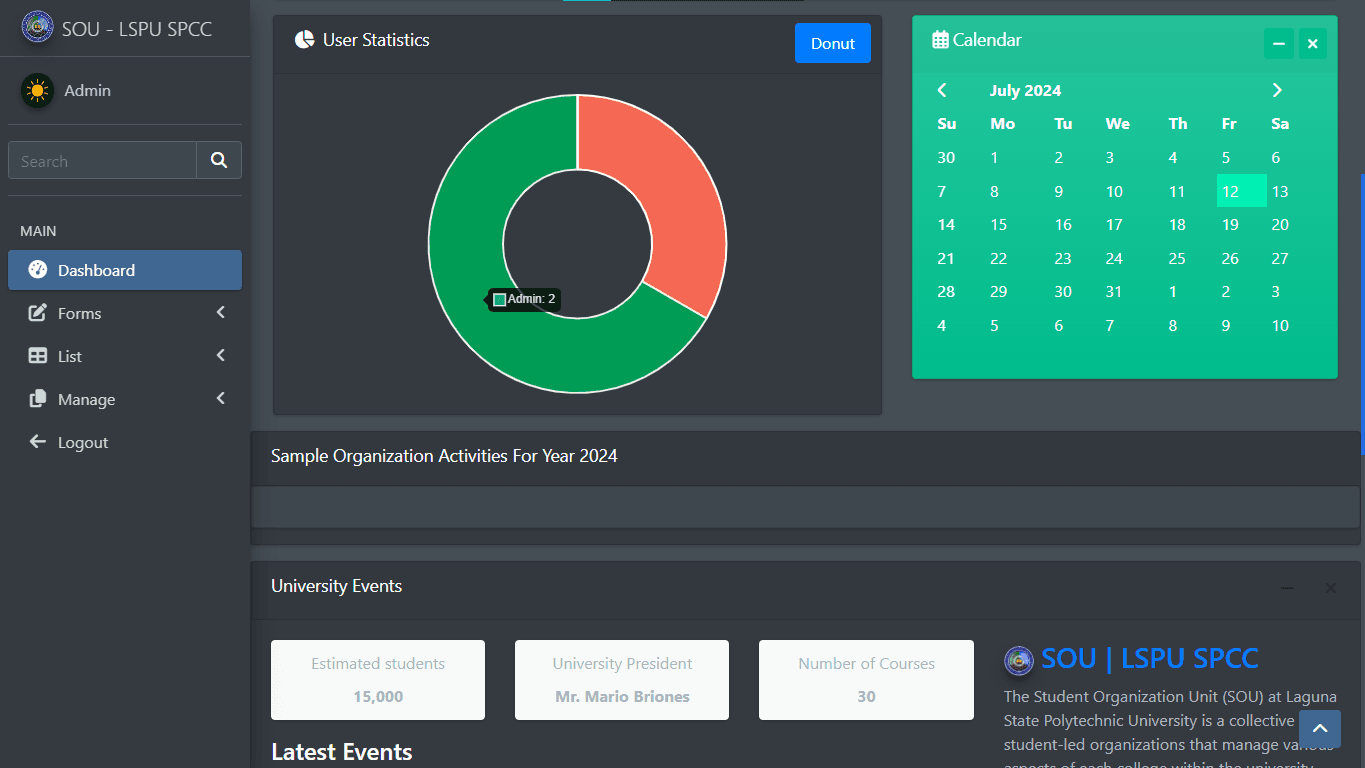Collapse the Calendar card with minus button

[1279, 44]
